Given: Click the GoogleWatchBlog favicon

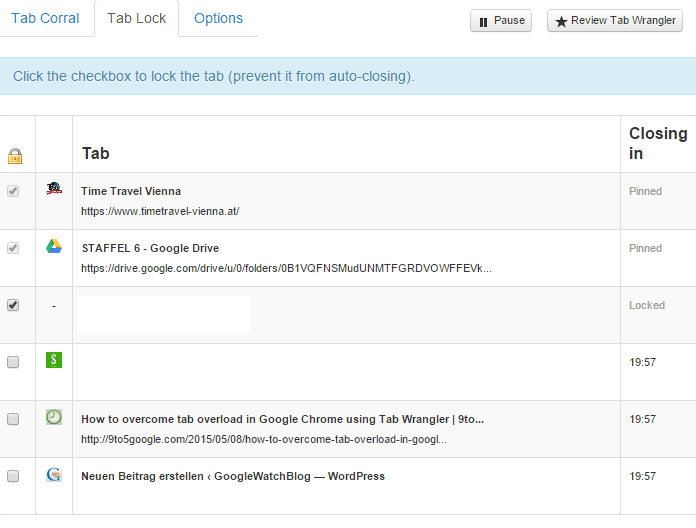Looking at the screenshot, I should [54, 475].
